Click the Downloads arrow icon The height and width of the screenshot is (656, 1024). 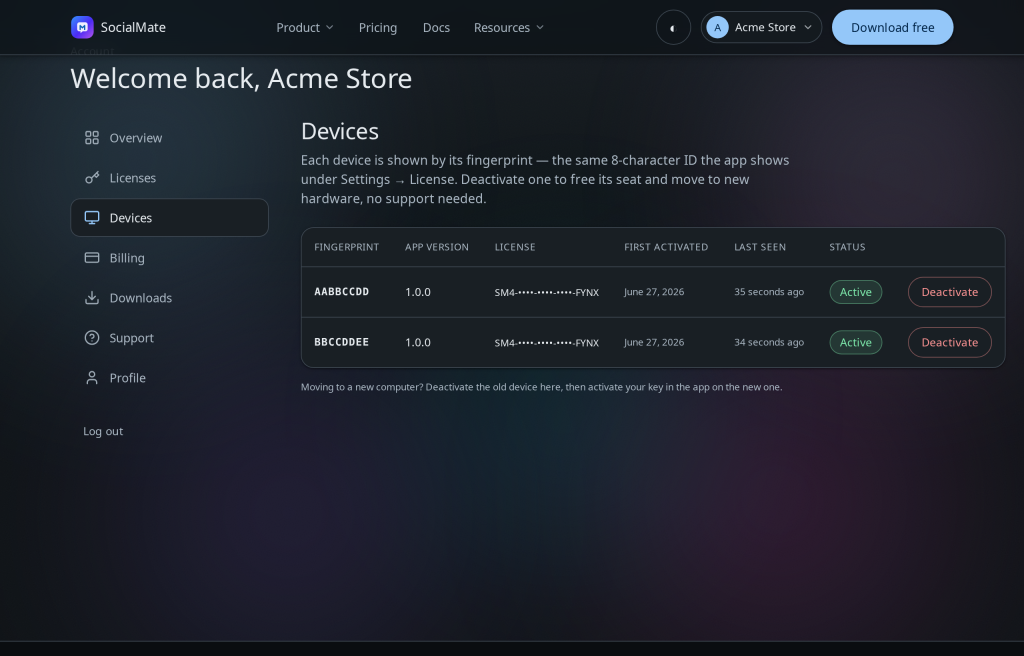pyautogui.click(x=92, y=298)
